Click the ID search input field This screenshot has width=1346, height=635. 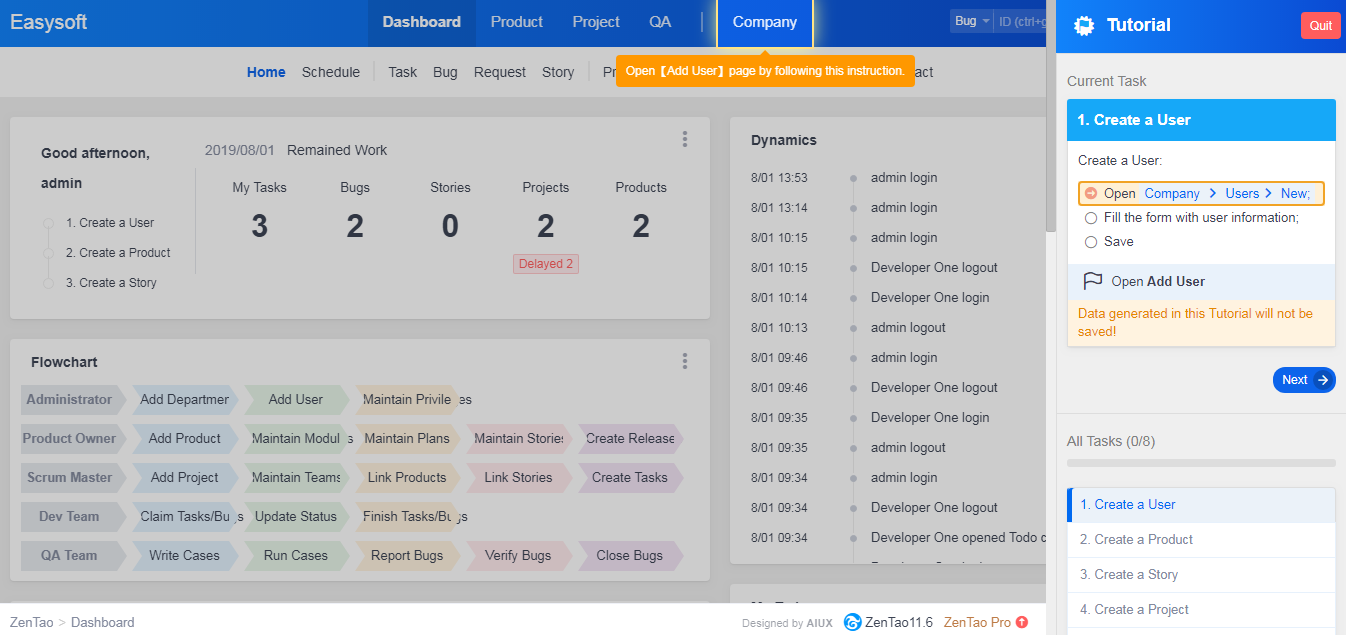pyautogui.click(x=1022, y=21)
